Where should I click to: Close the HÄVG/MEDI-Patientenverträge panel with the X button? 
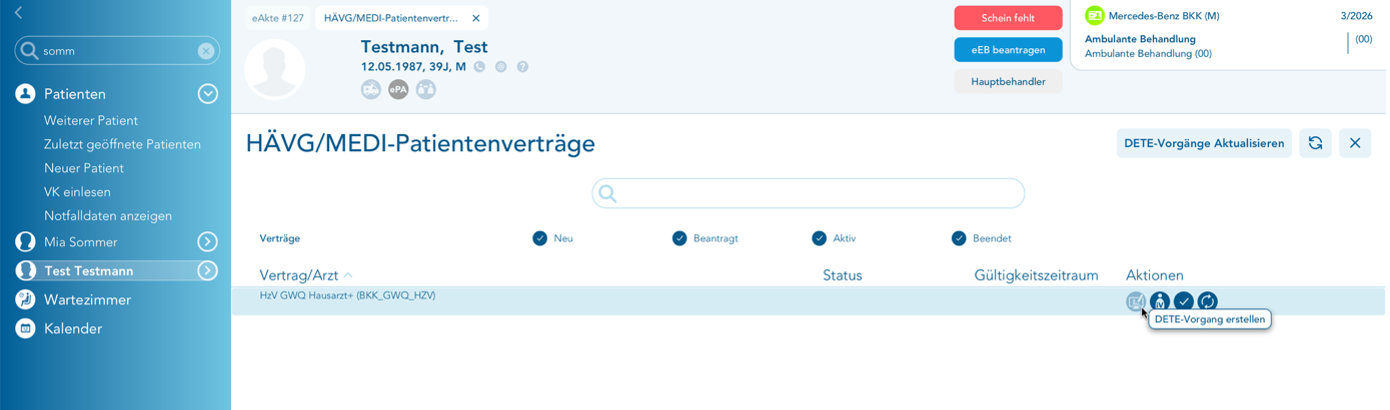tap(1355, 143)
